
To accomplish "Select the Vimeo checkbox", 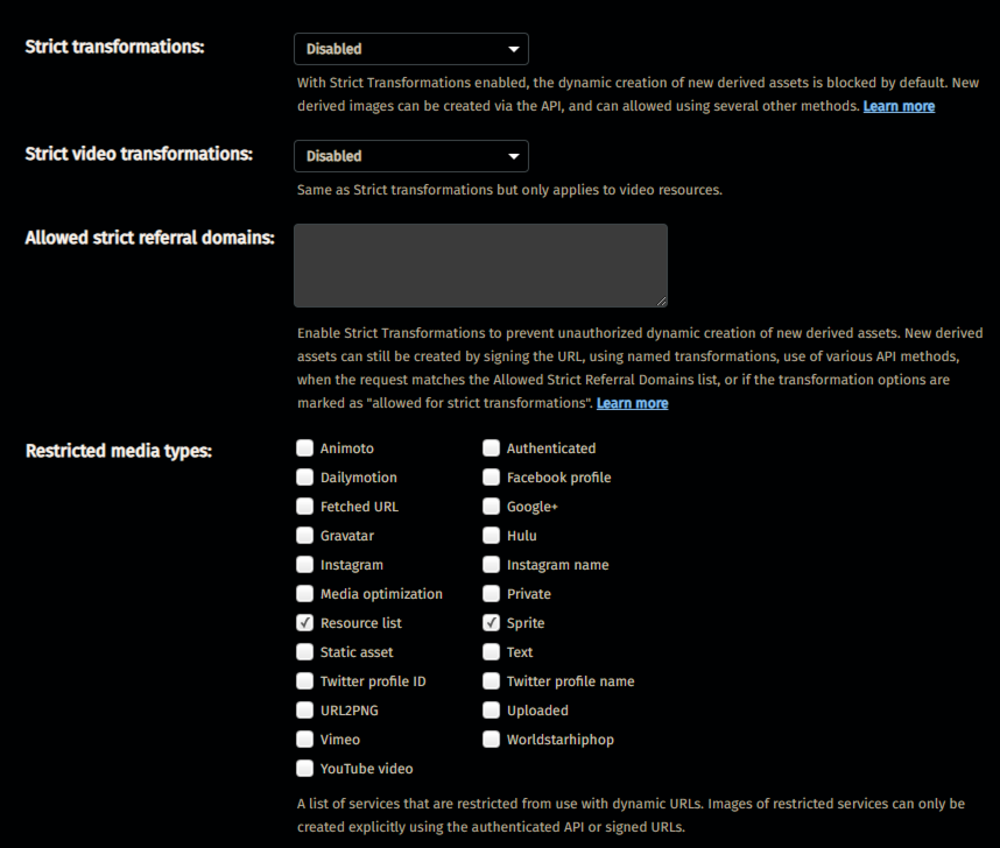I will point(305,739).
